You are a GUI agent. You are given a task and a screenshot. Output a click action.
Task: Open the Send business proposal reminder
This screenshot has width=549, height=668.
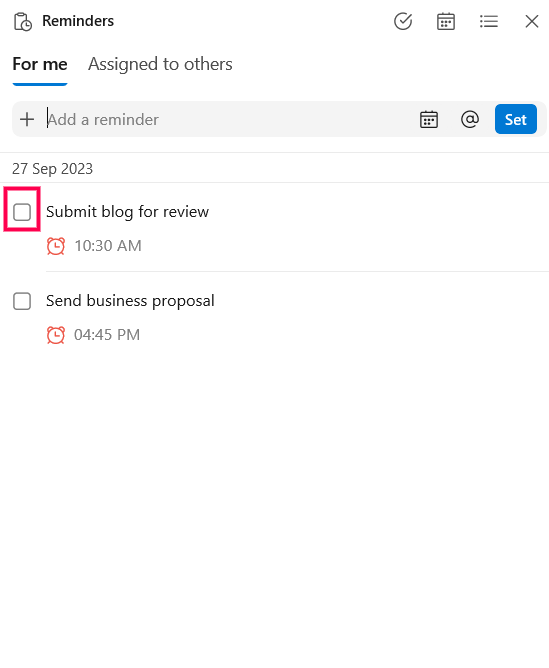pos(130,301)
